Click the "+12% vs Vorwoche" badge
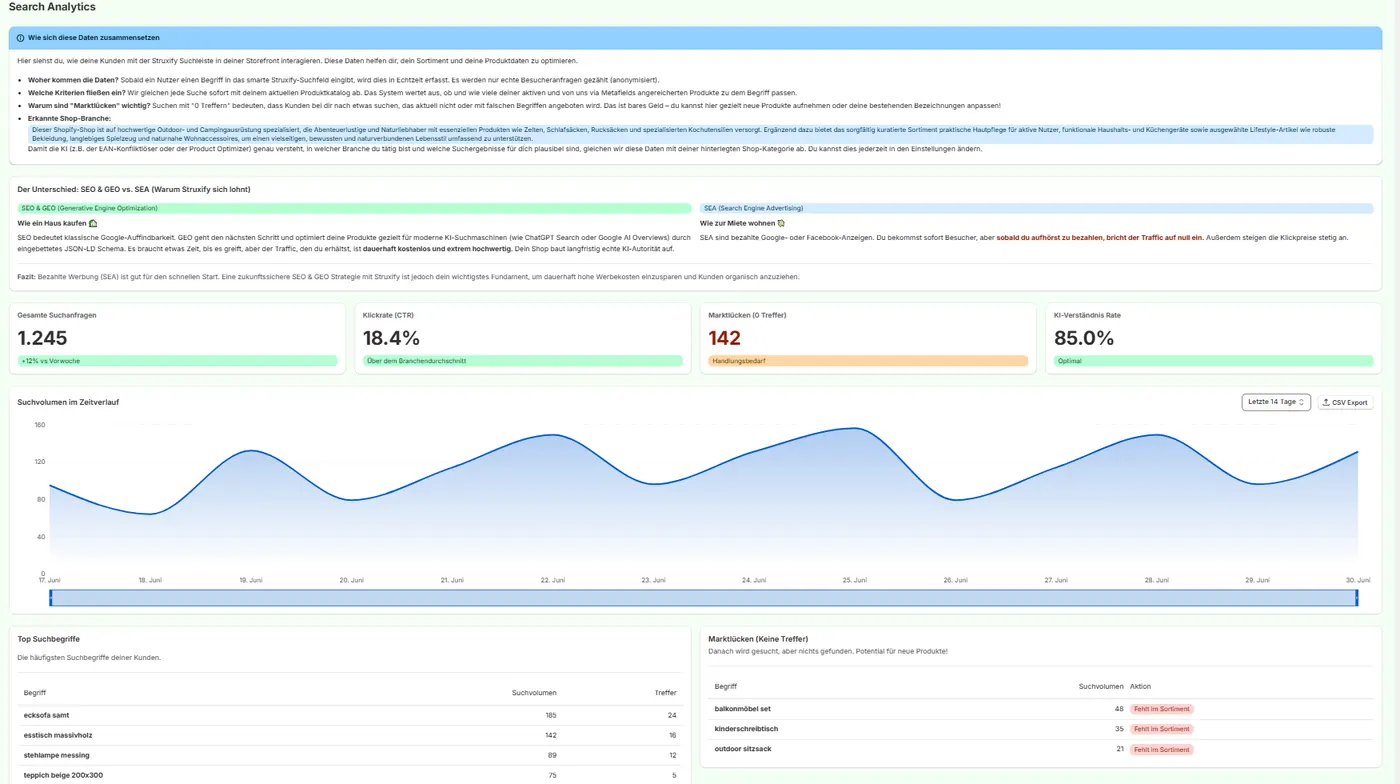The height and width of the screenshot is (784, 1400). pos(177,361)
